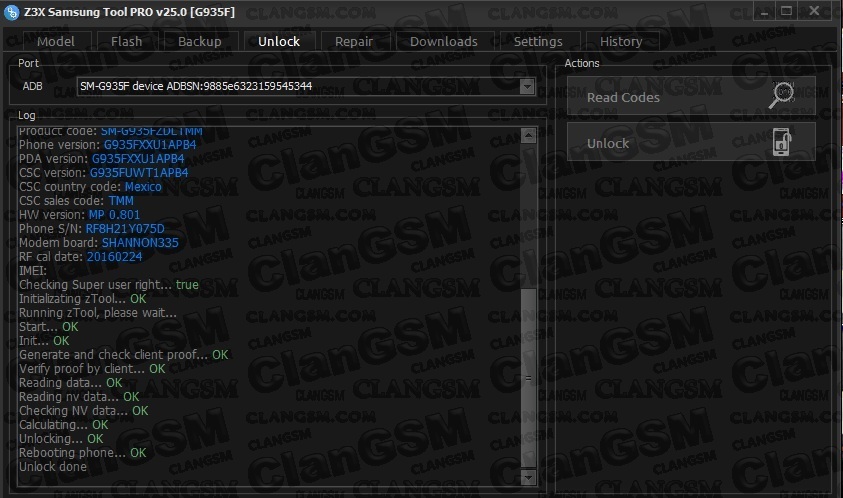
Task: Select the Unlock tab
Action: tap(278, 41)
